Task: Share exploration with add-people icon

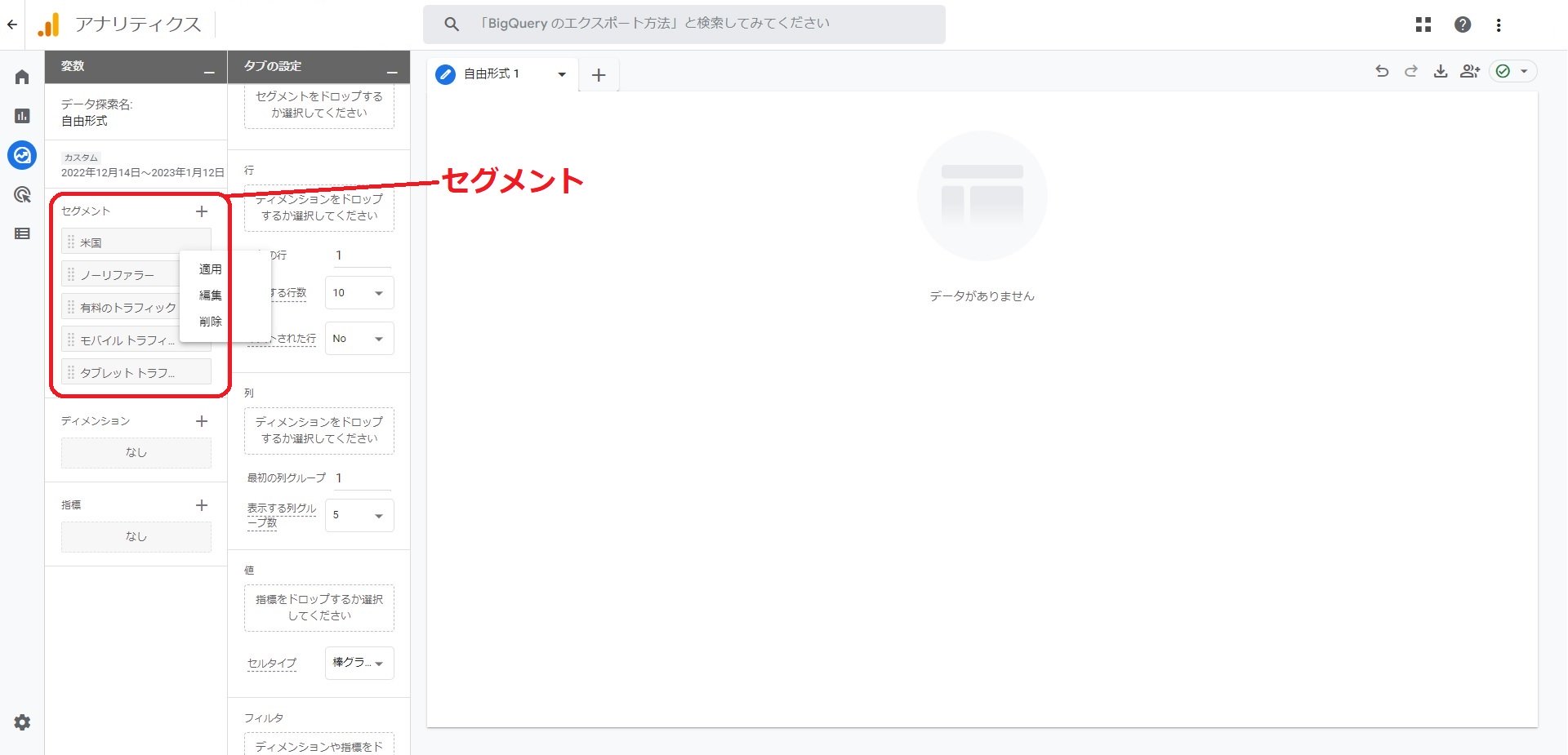Action: click(x=1470, y=71)
